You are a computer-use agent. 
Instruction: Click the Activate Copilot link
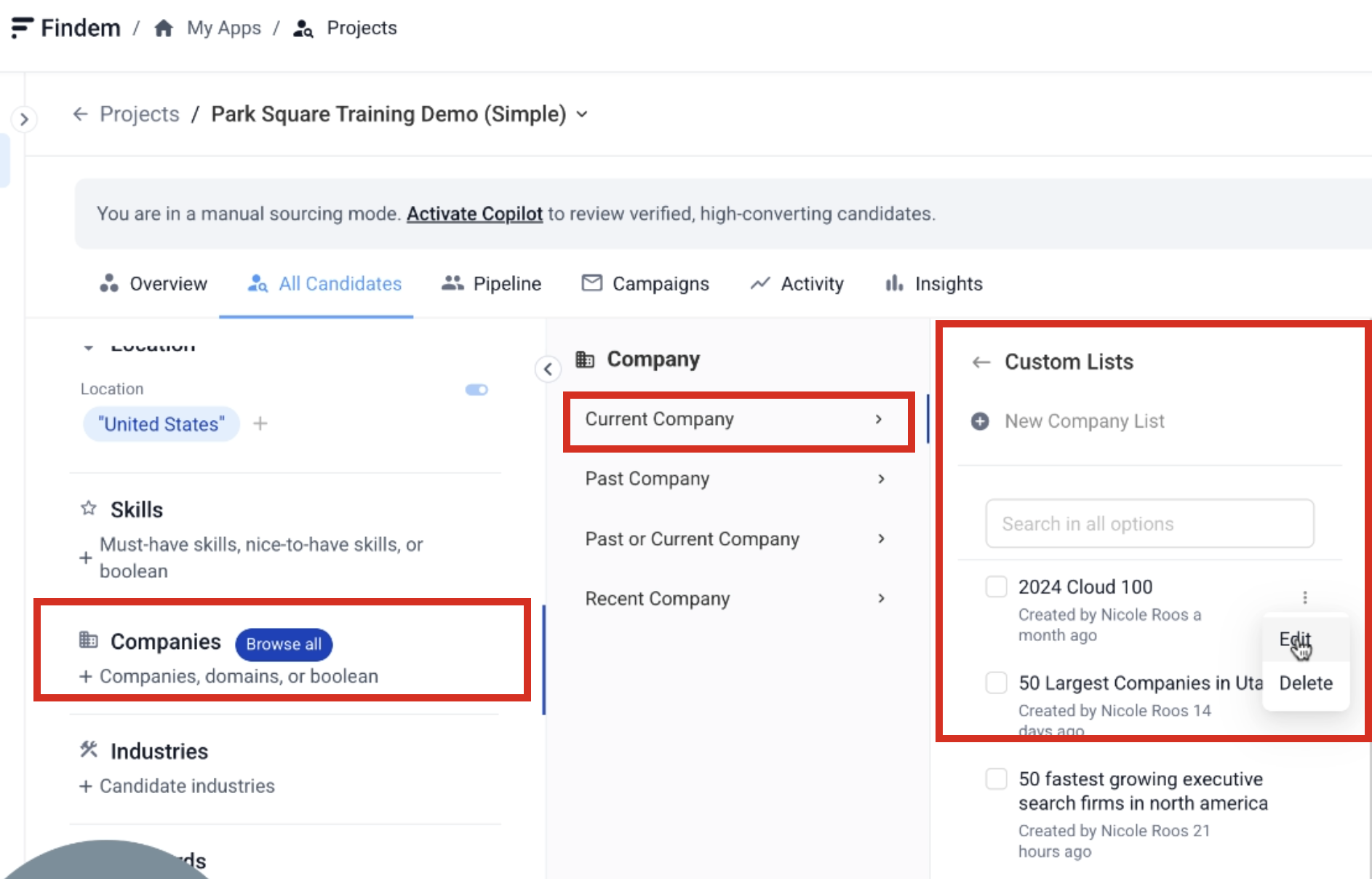[474, 213]
